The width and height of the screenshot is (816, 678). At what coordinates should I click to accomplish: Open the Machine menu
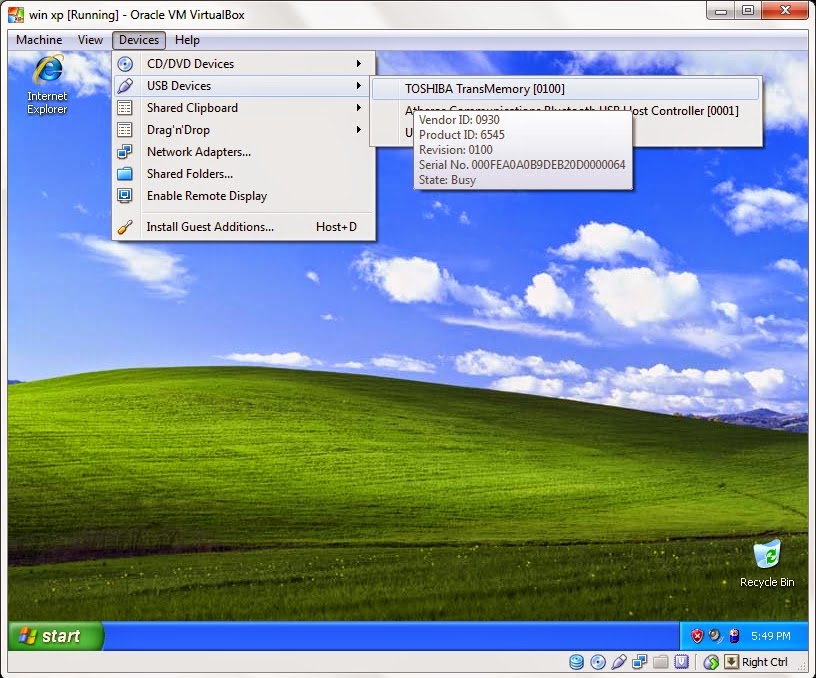pyautogui.click(x=39, y=40)
